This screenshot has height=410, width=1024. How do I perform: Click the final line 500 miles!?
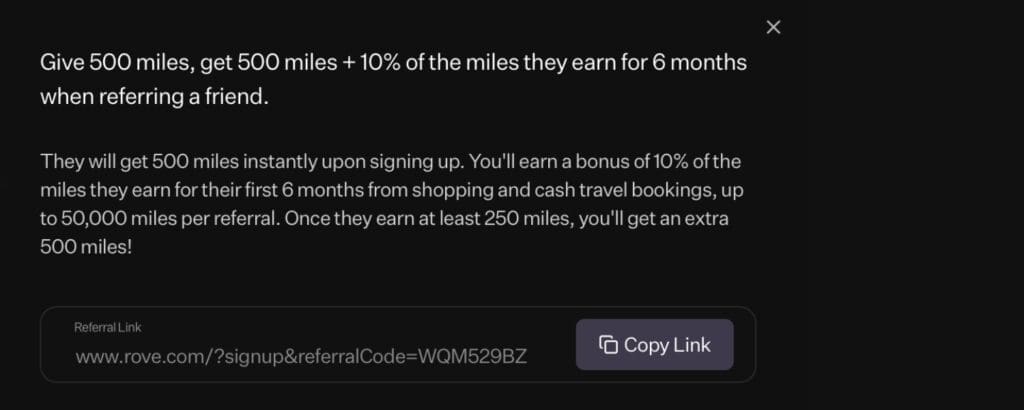click(x=87, y=243)
